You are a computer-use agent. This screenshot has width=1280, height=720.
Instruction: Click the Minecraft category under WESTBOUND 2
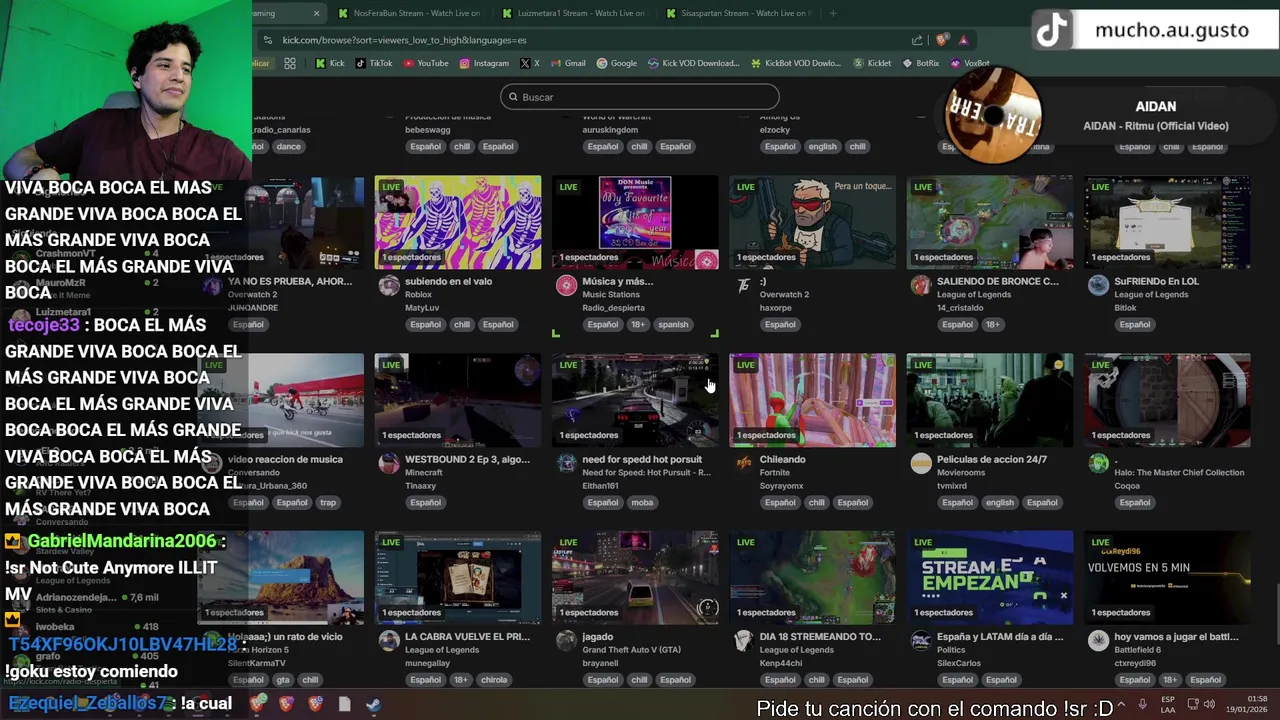click(x=421, y=472)
